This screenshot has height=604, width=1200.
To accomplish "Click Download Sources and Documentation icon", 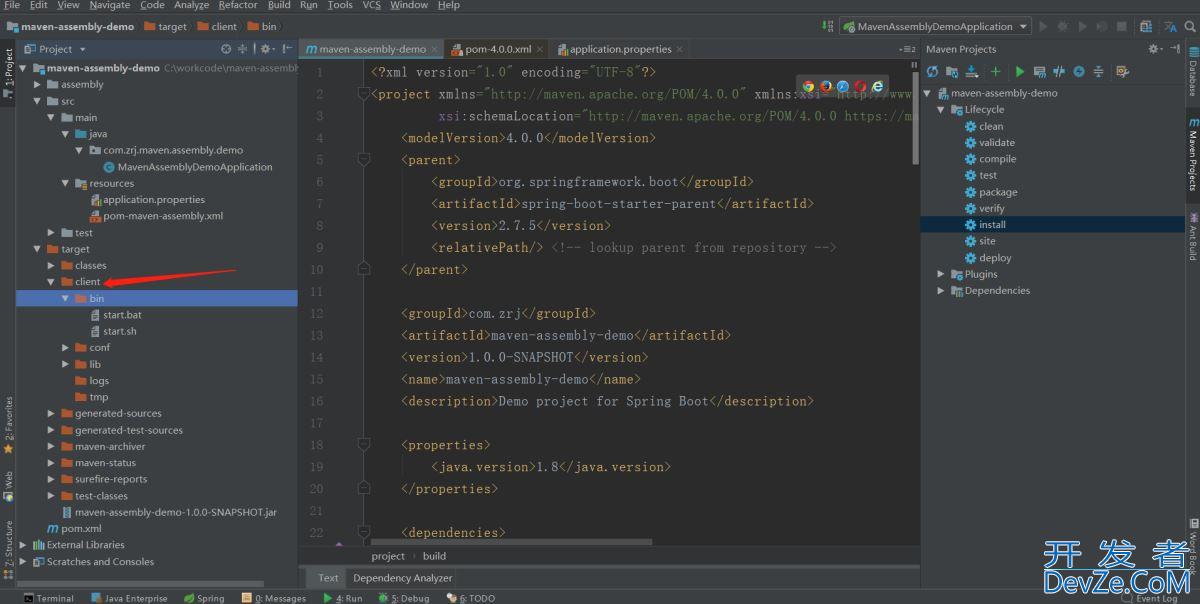I will point(972,71).
